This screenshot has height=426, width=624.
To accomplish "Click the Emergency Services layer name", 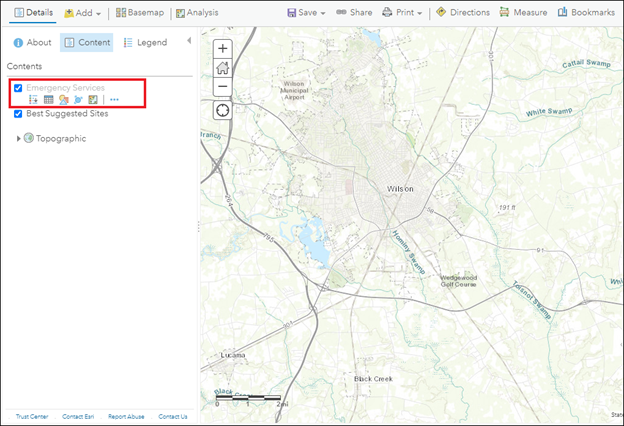I will (66, 88).
